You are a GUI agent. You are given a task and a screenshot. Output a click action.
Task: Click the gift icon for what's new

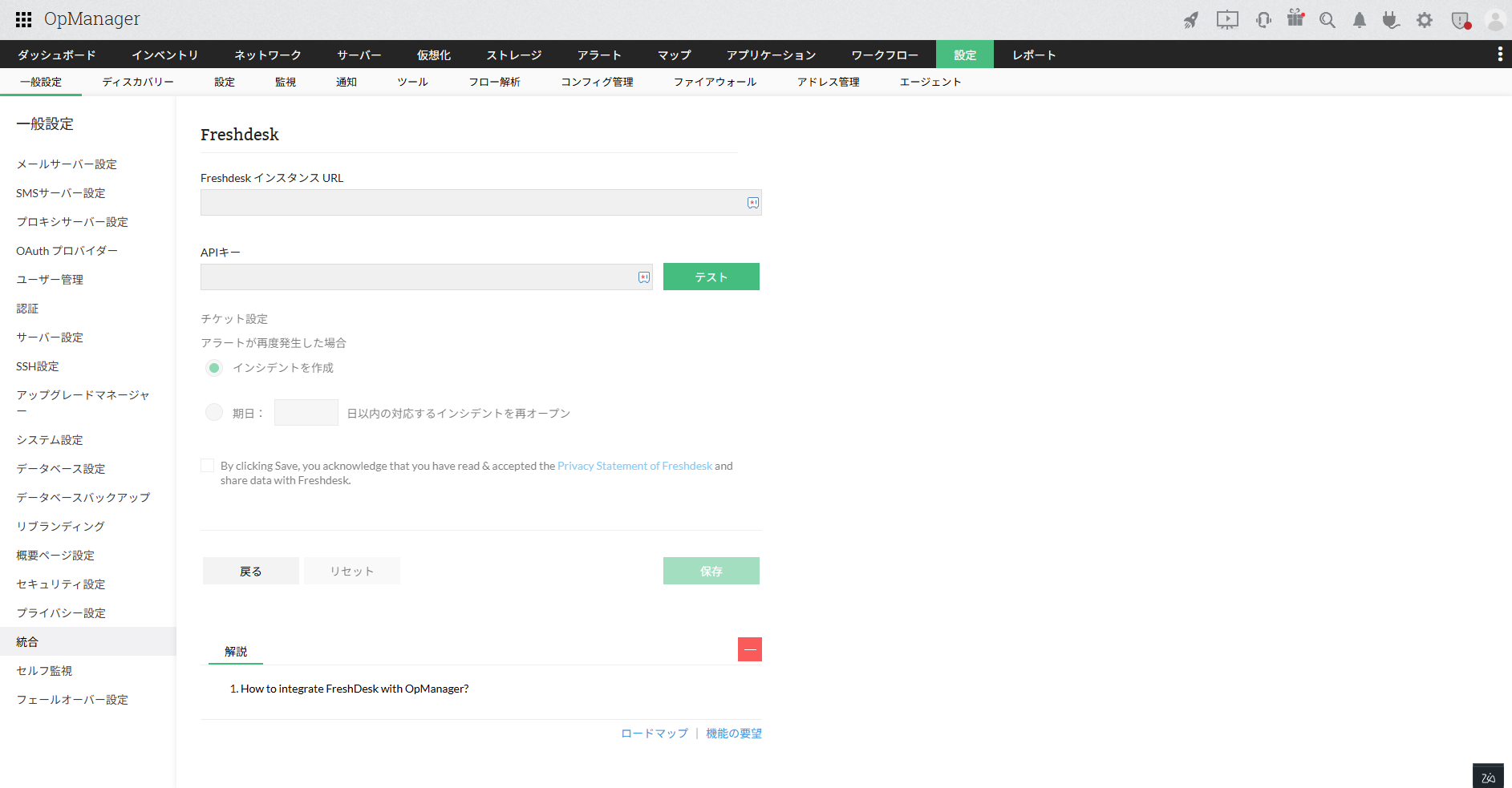click(x=1295, y=20)
